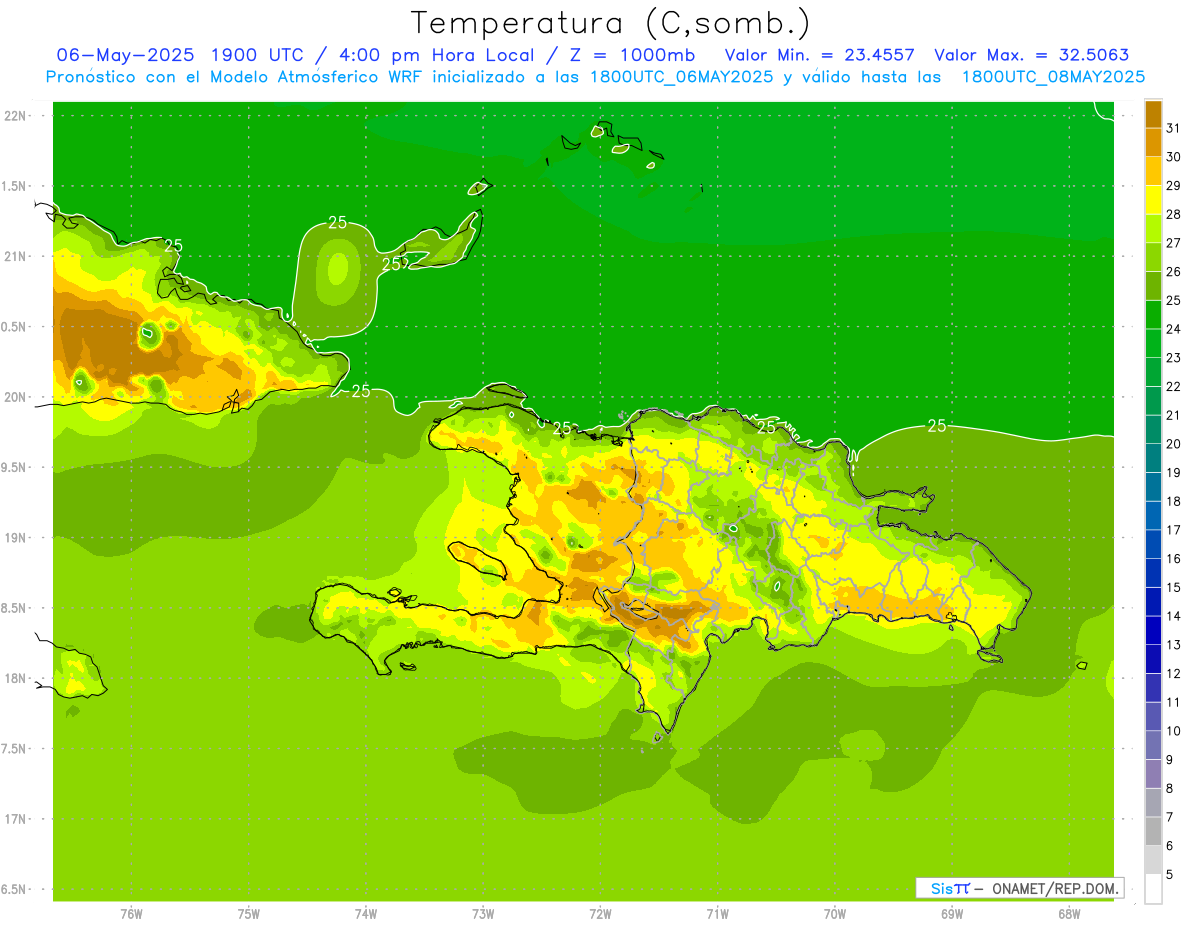This screenshot has width=1200, height=927.
Task: Click the color scale value '13'
Action: [1174, 645]
